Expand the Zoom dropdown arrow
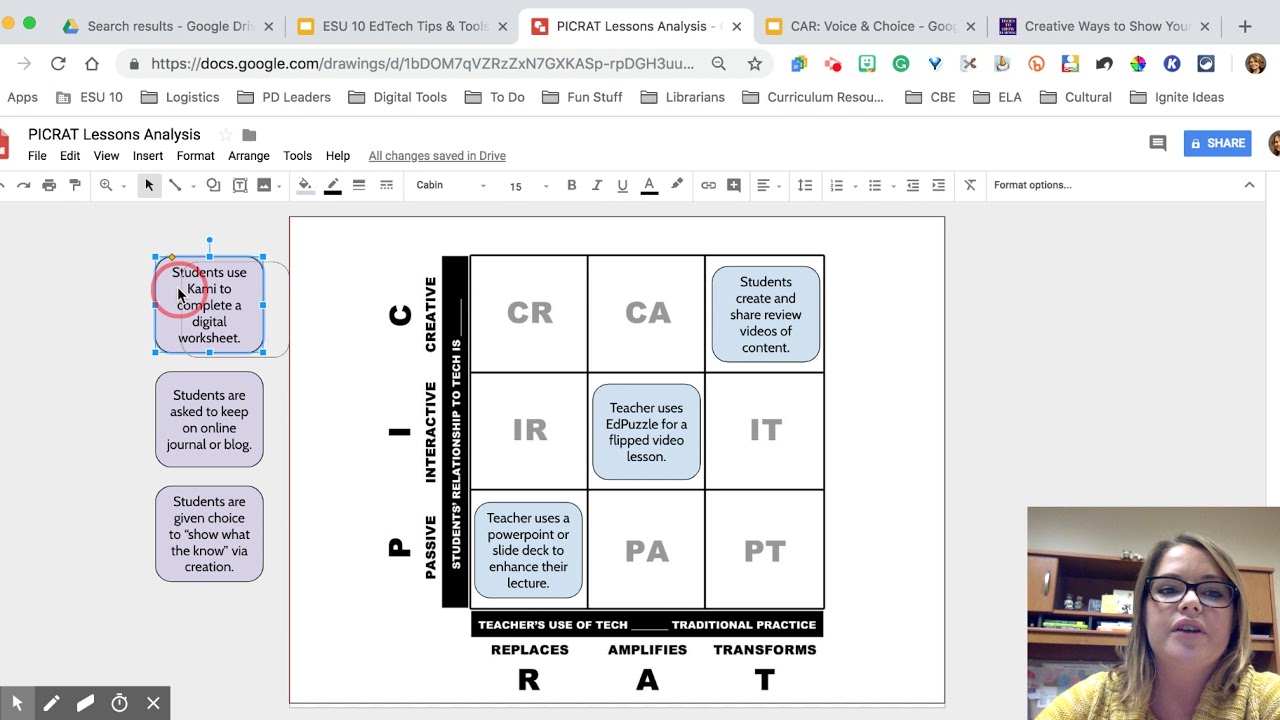The width and height of the screenshot is (1280, 720). click(x=124, y=186)
